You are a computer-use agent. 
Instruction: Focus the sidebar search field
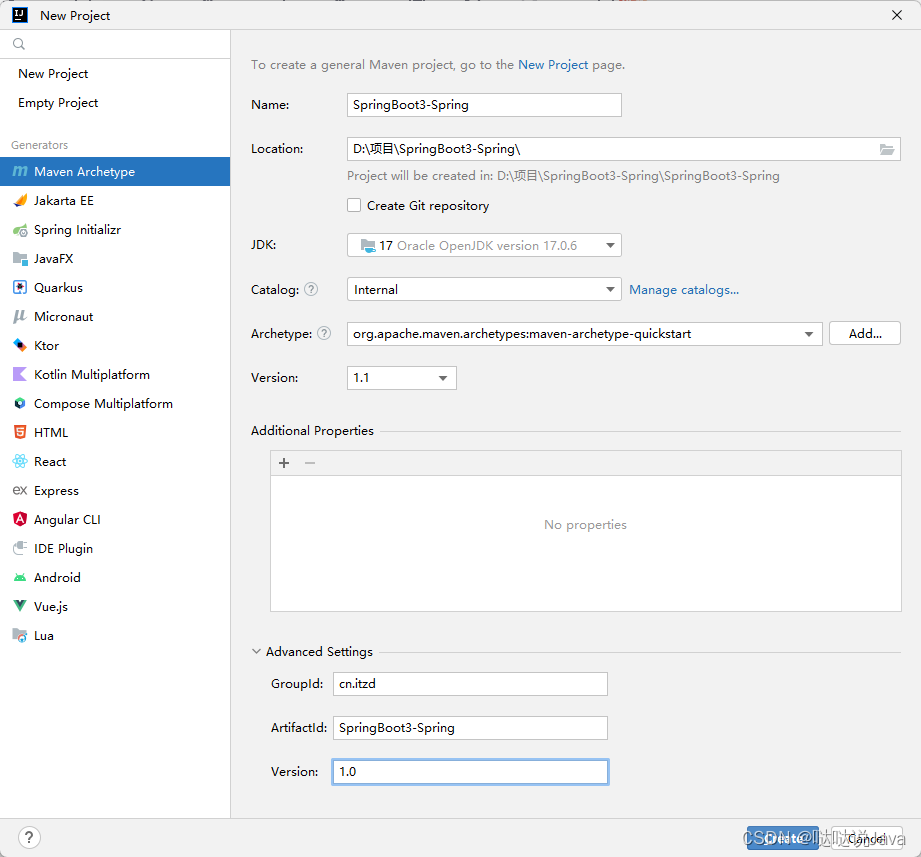click(x=115, y=44)
